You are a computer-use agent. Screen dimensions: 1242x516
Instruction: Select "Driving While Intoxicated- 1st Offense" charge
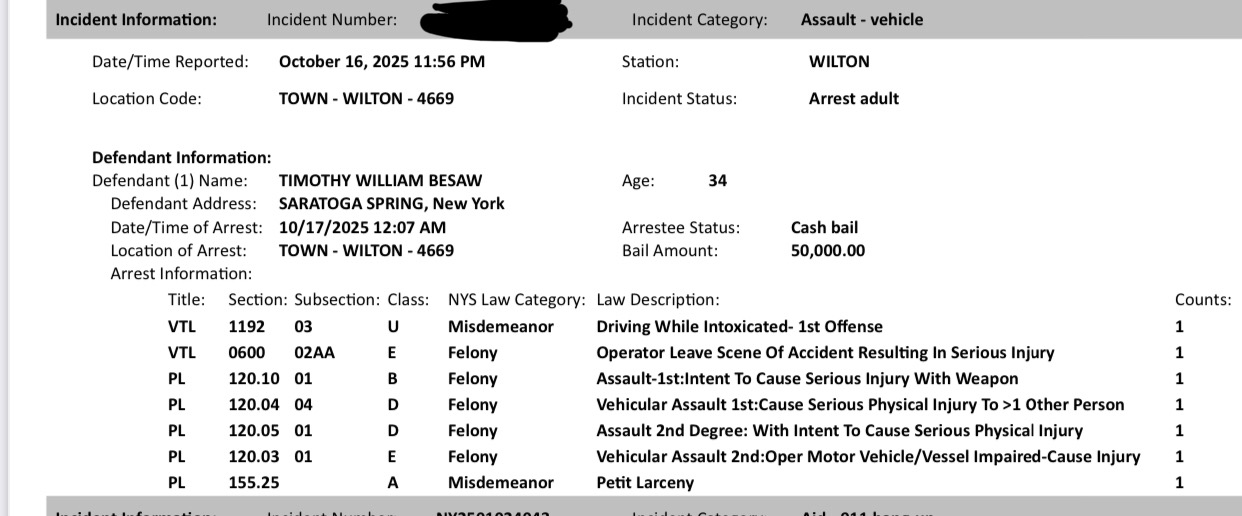[739, 326]
